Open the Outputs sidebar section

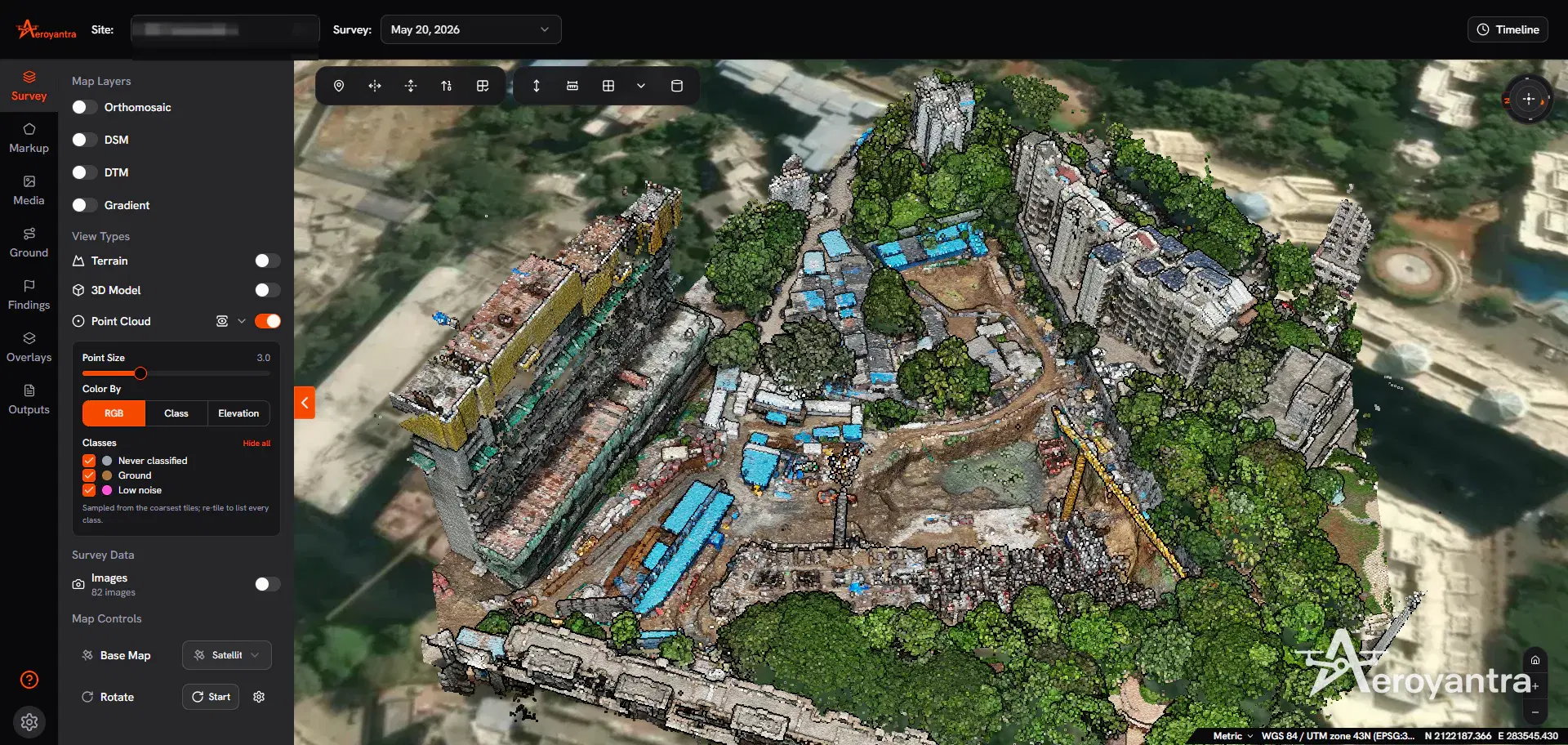(x=29, y=399)
